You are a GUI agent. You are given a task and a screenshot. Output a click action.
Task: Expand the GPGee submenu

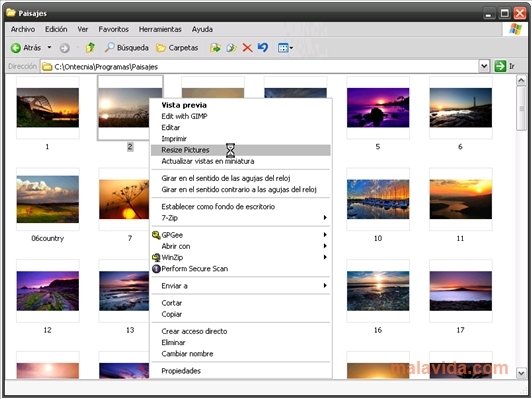pyautogui.click(x=241, y=235)
